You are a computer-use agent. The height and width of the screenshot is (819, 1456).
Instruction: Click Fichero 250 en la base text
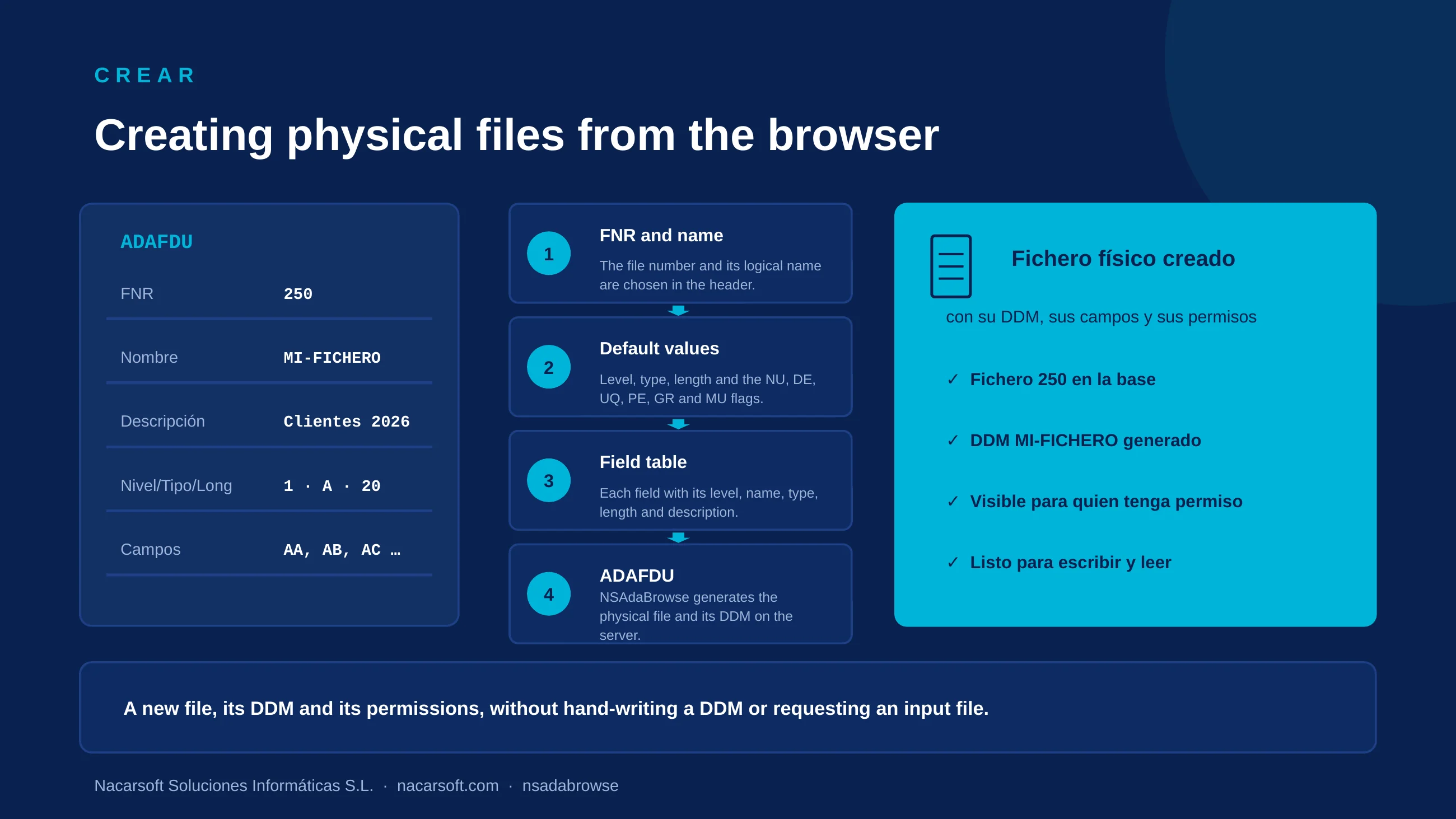pyautogui.click(x=1063, y=379)
